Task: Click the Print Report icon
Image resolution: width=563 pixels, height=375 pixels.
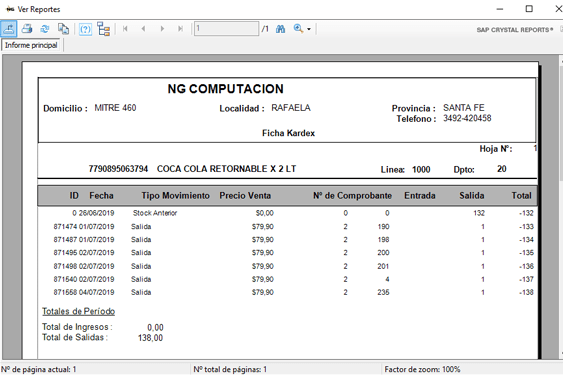Action: (x=27, y=29)
